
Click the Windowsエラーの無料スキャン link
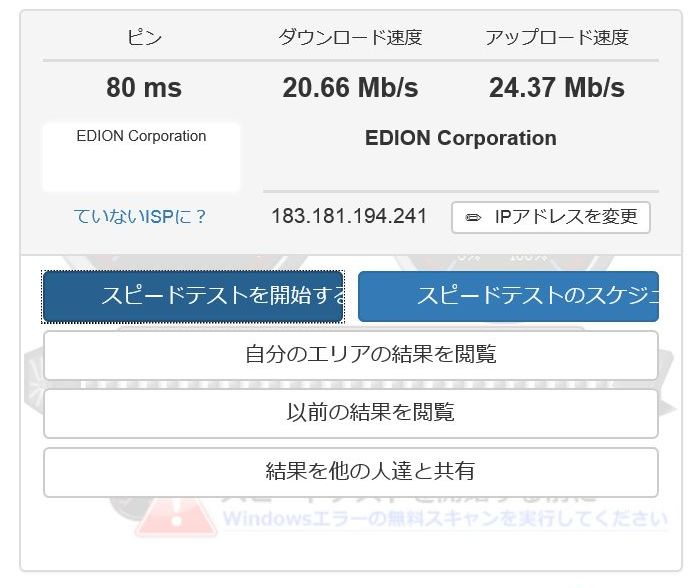(444, 519)
